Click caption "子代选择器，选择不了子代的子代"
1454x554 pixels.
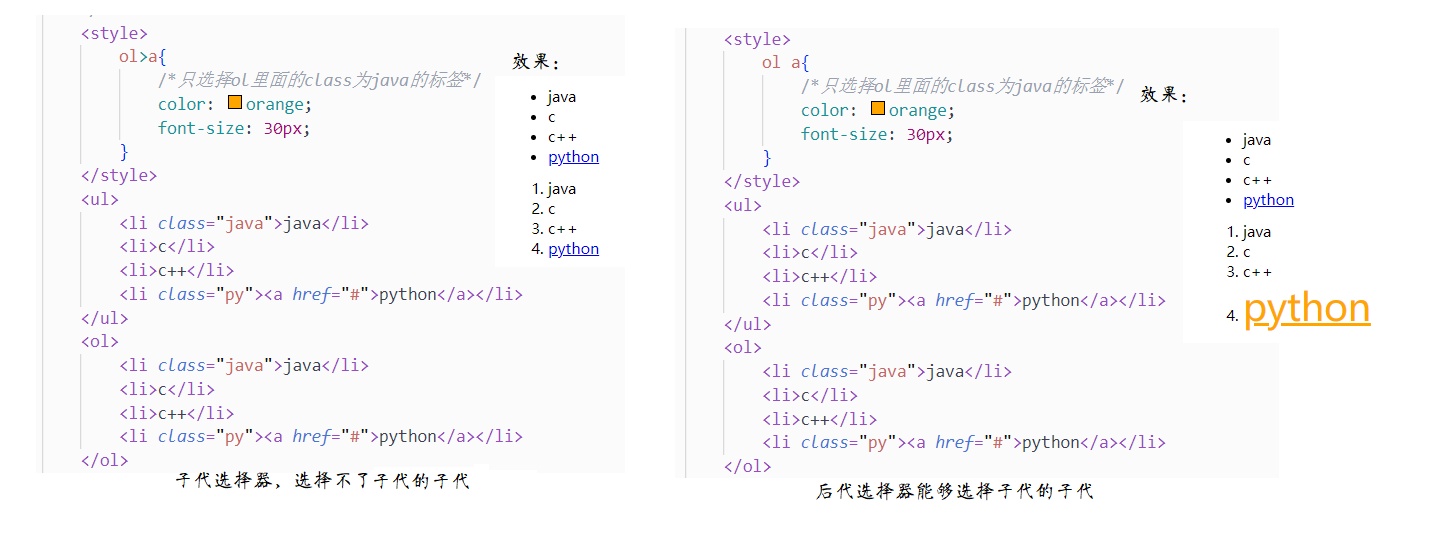[x=322, y=481]
